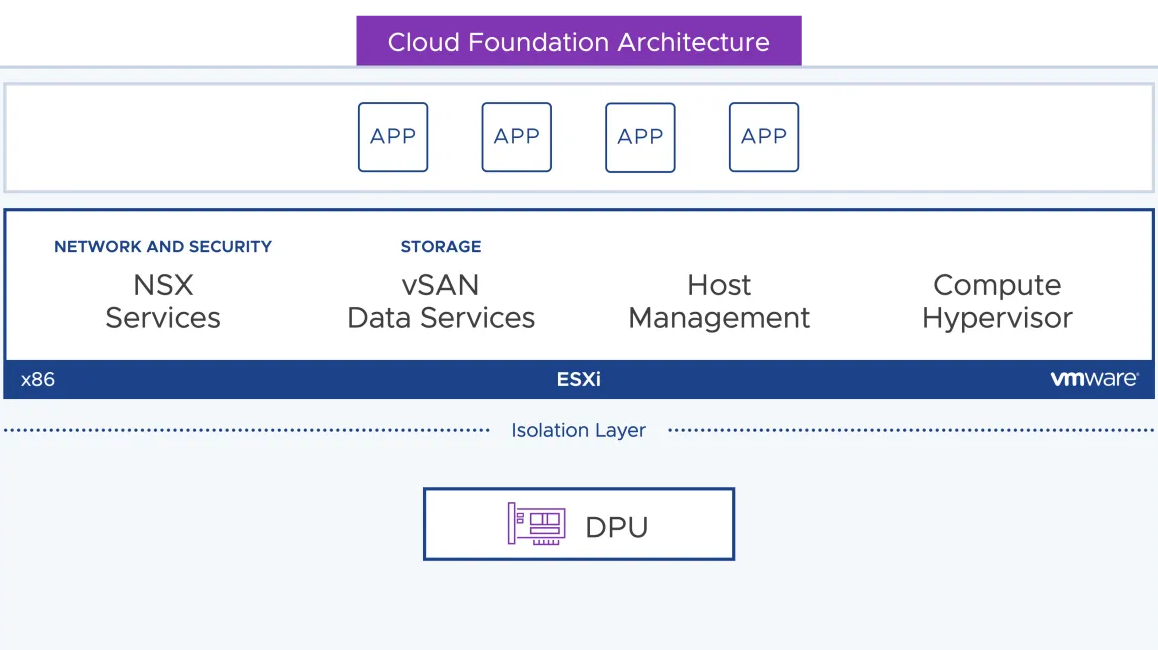Click the x86 label in the blue bar
This screenshot has height=650, width=1158.
(x=38, y=380)
